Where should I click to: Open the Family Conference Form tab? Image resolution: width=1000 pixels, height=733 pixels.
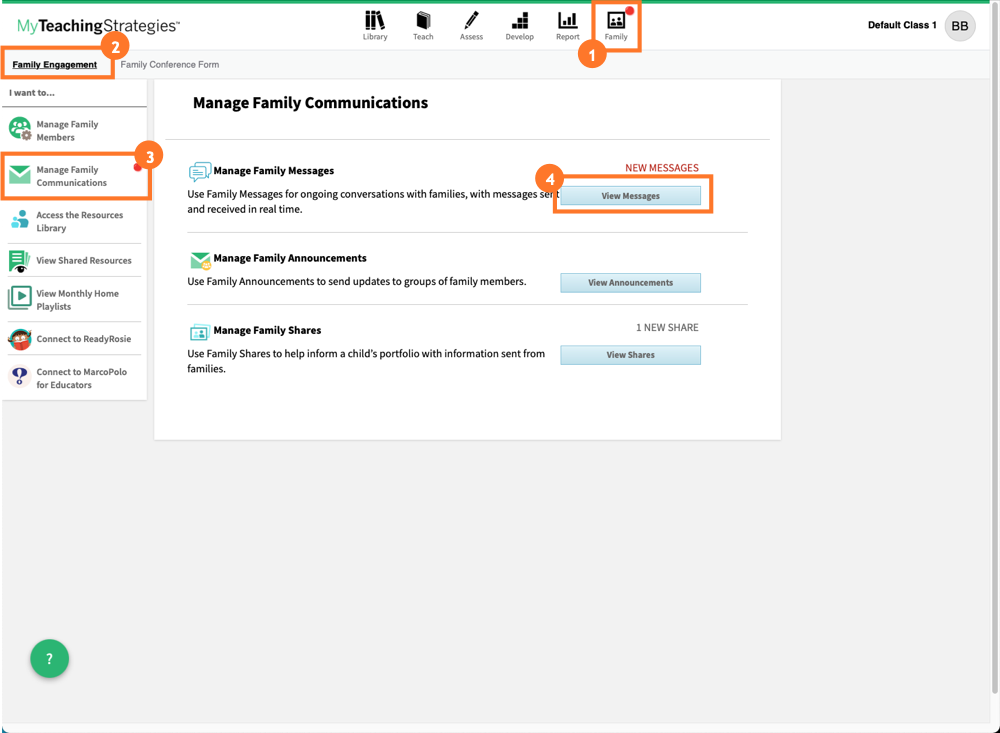168,63
